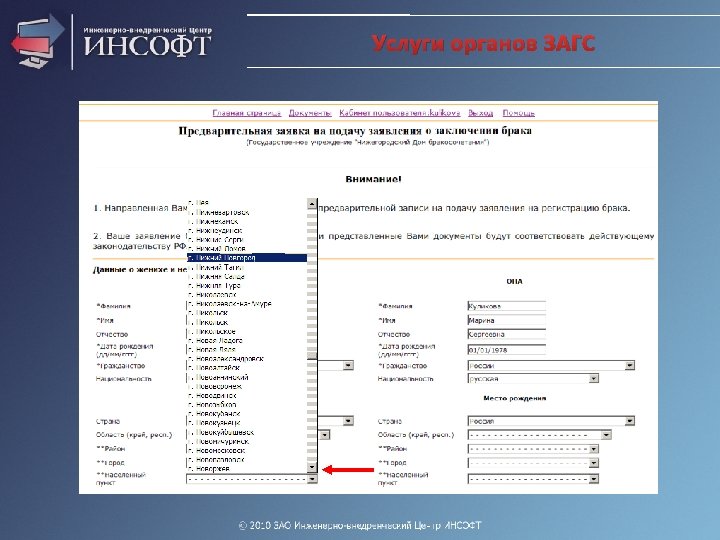Open the groom's Страна dropdown arrow
This screenshot has width=720, height=540.
click(348, 421)
